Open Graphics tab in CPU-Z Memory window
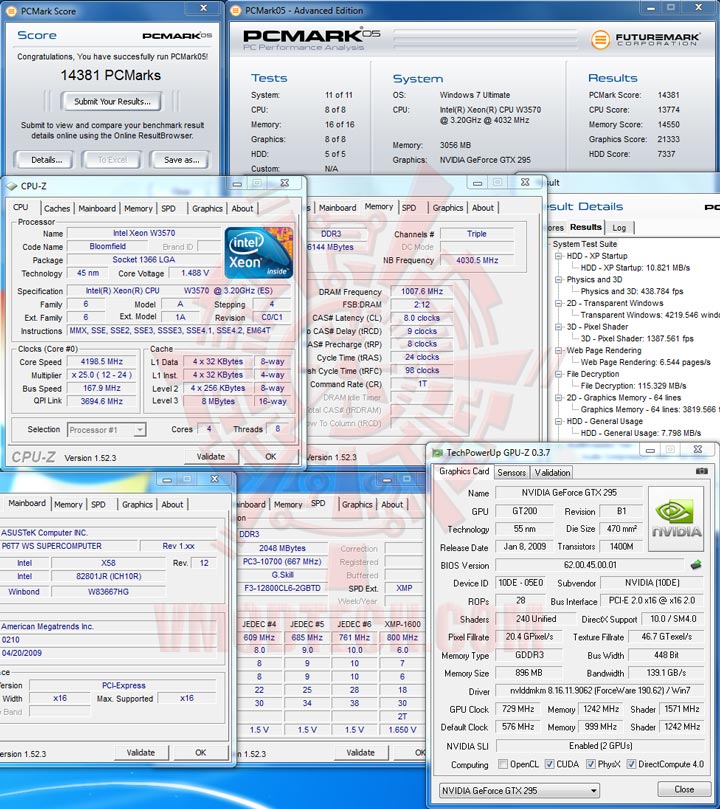The image size is (720, 809). coord(448,207)
